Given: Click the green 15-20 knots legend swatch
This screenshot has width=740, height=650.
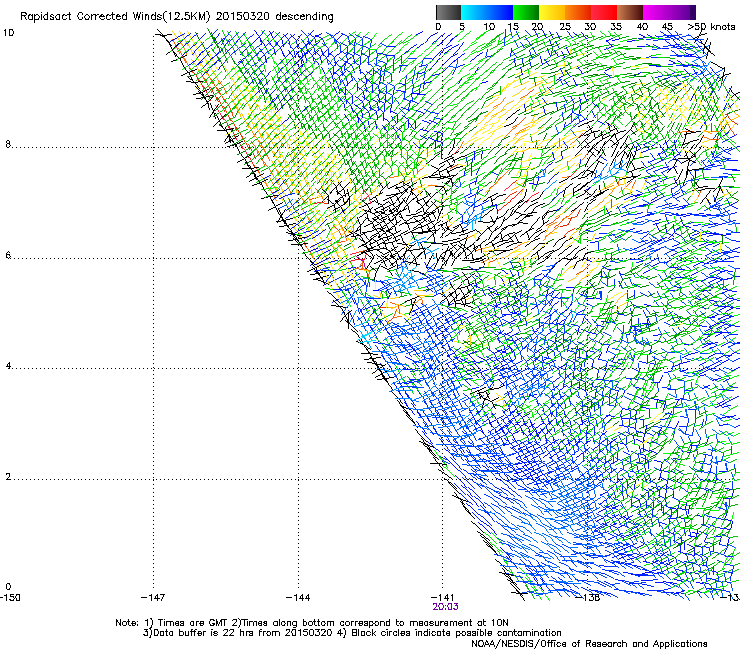Looking at the screenshot, I should pos(526,12).
